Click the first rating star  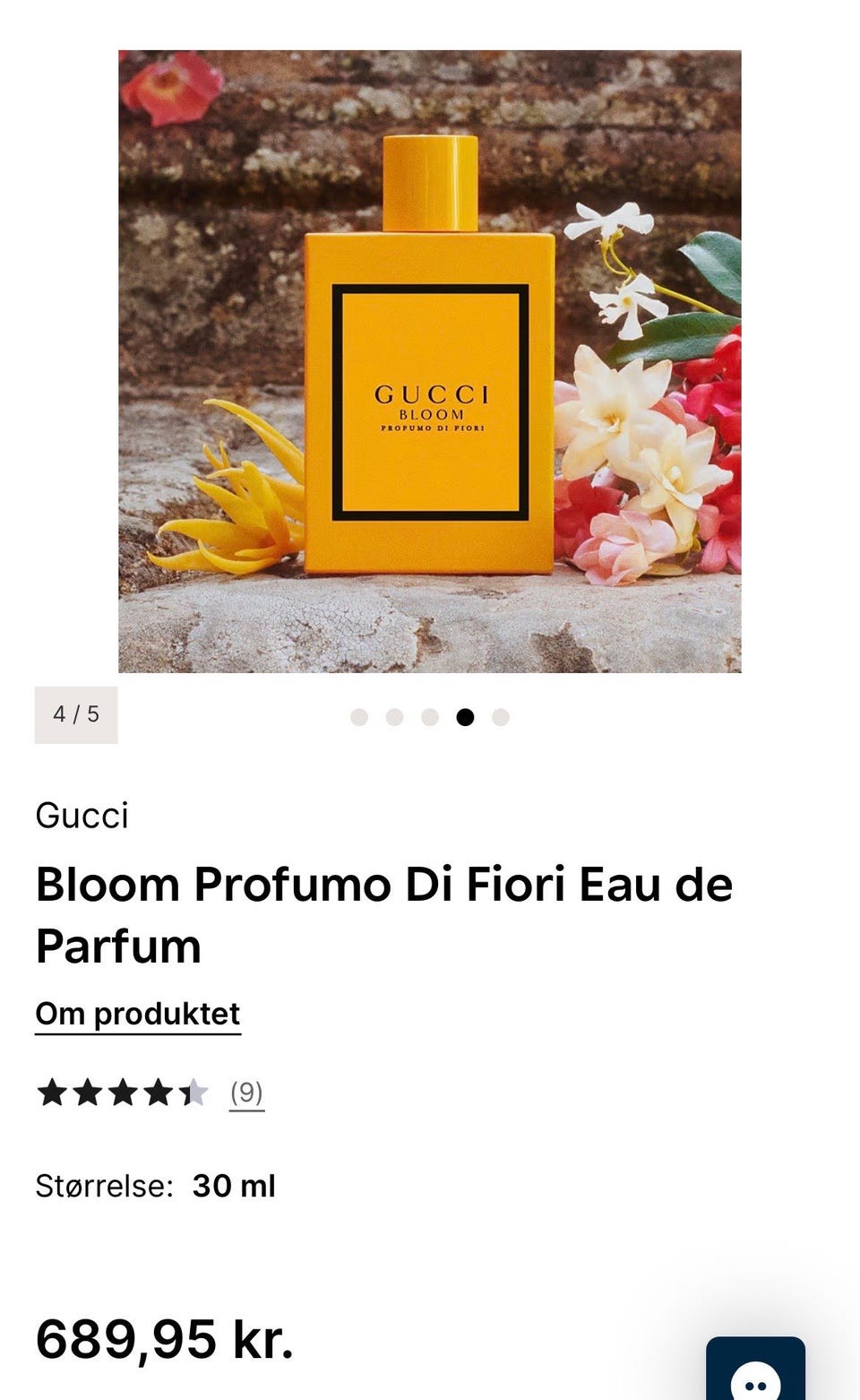tap(52, 1093)
